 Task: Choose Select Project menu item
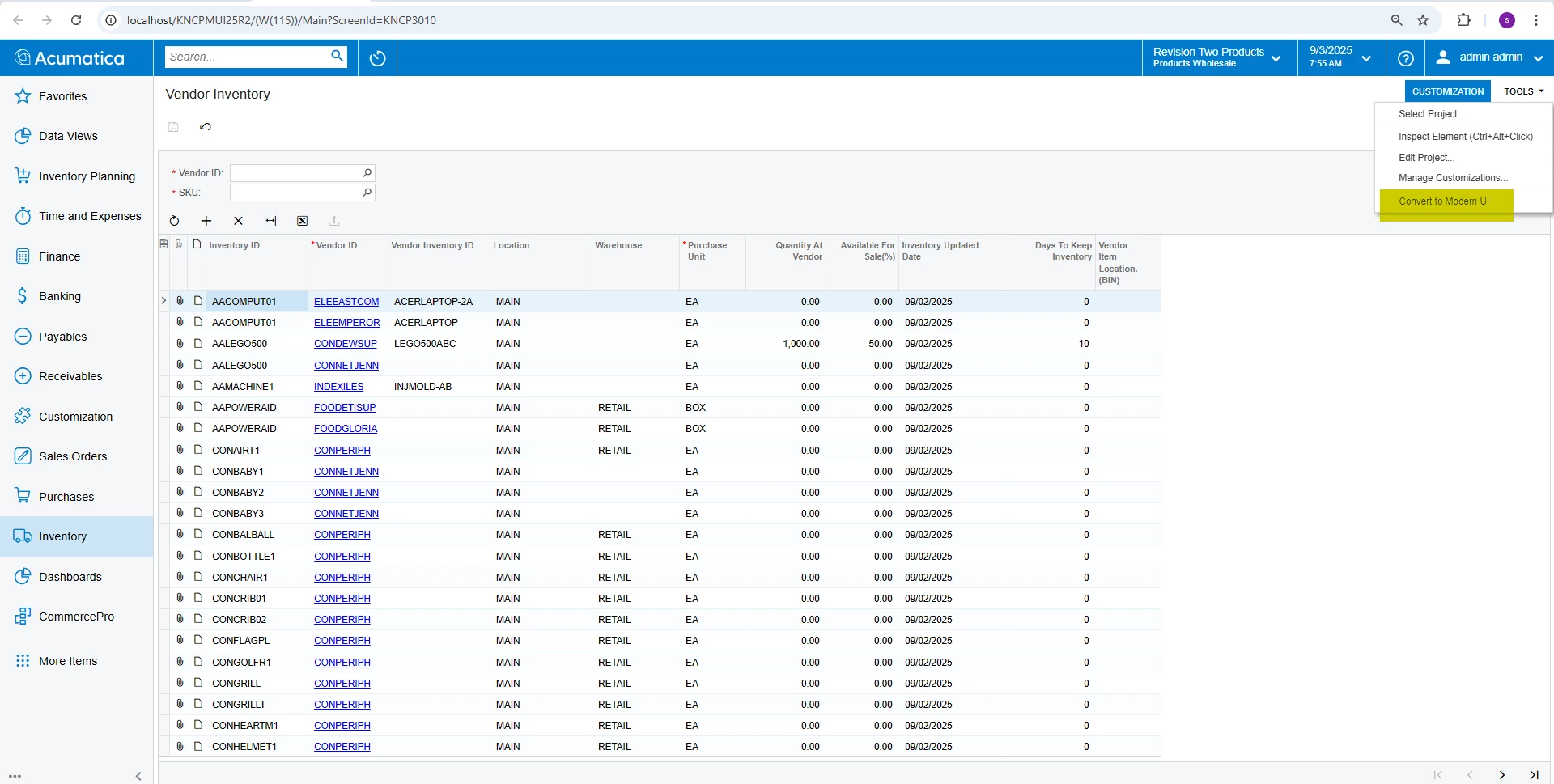1431,114
